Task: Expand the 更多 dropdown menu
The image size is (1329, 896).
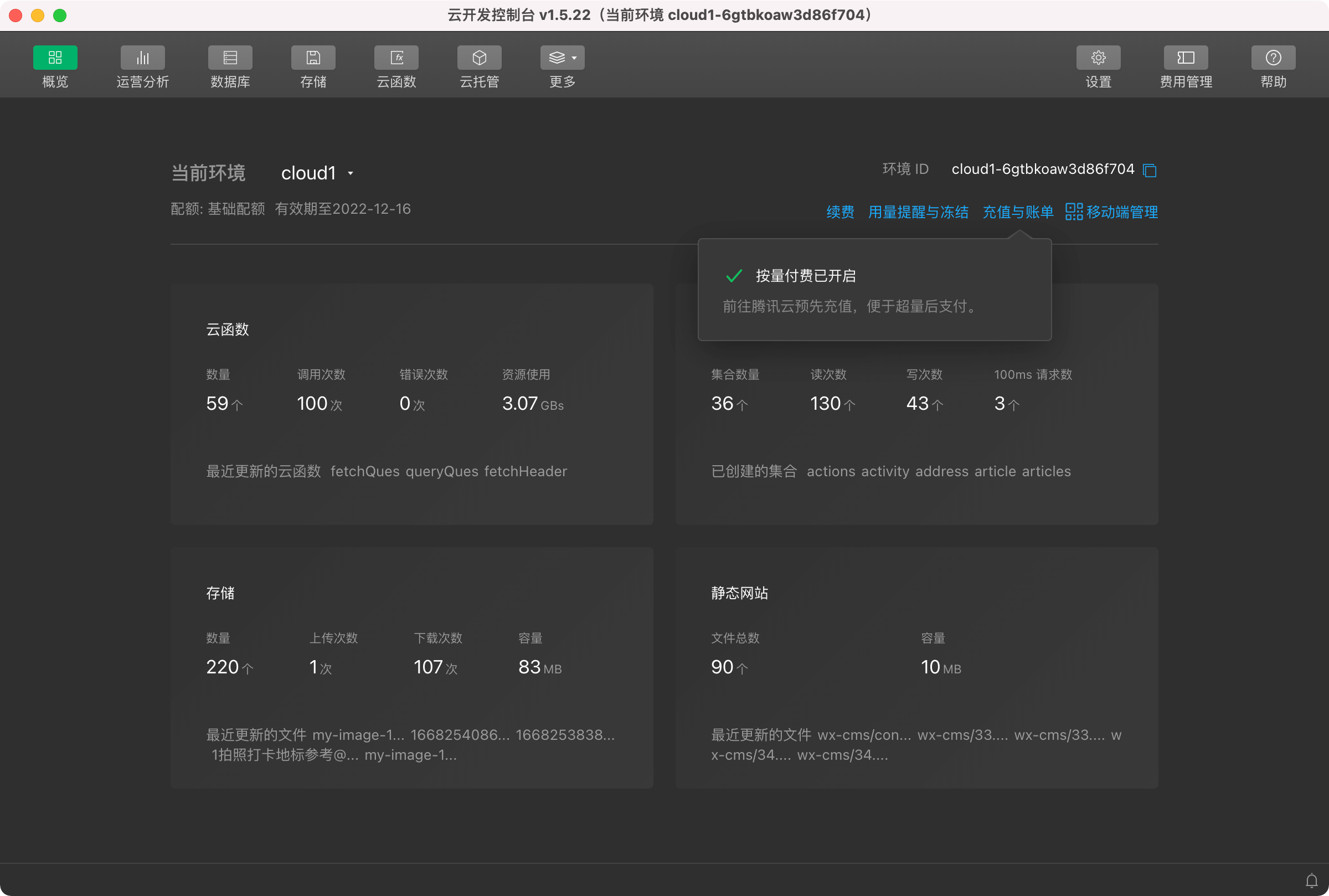Action: pyautogui.click(x=562, y=58)
